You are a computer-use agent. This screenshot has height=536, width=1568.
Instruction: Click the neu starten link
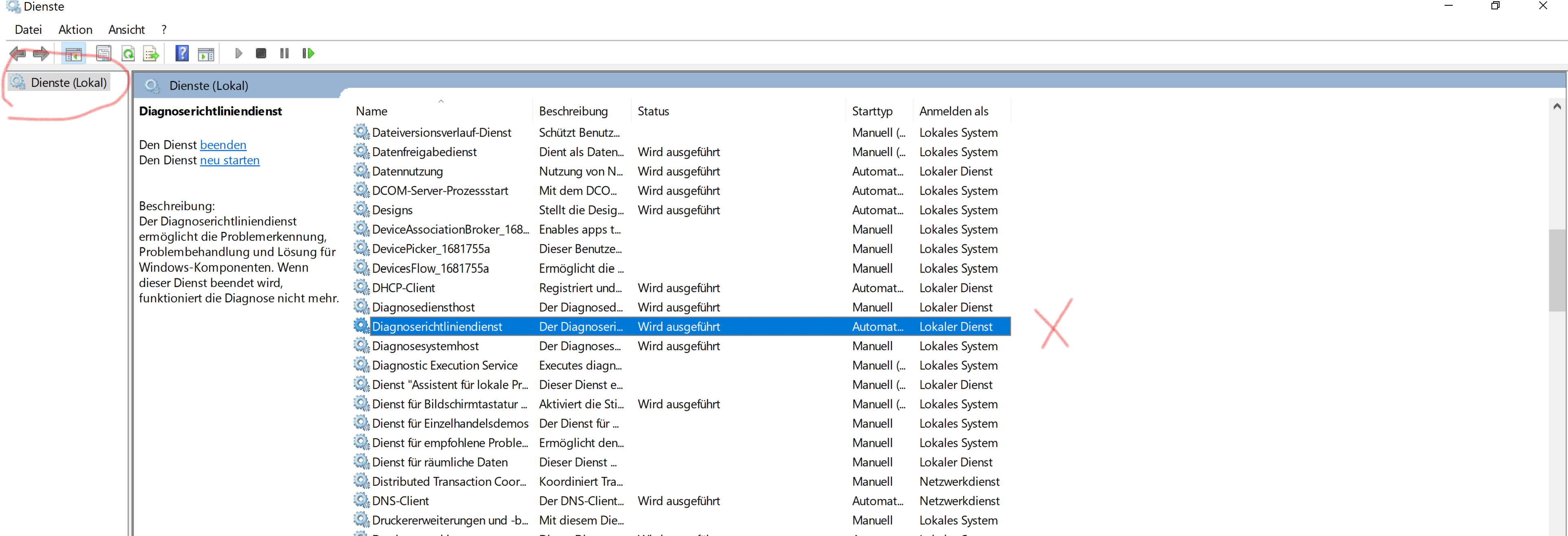(229, 160)
